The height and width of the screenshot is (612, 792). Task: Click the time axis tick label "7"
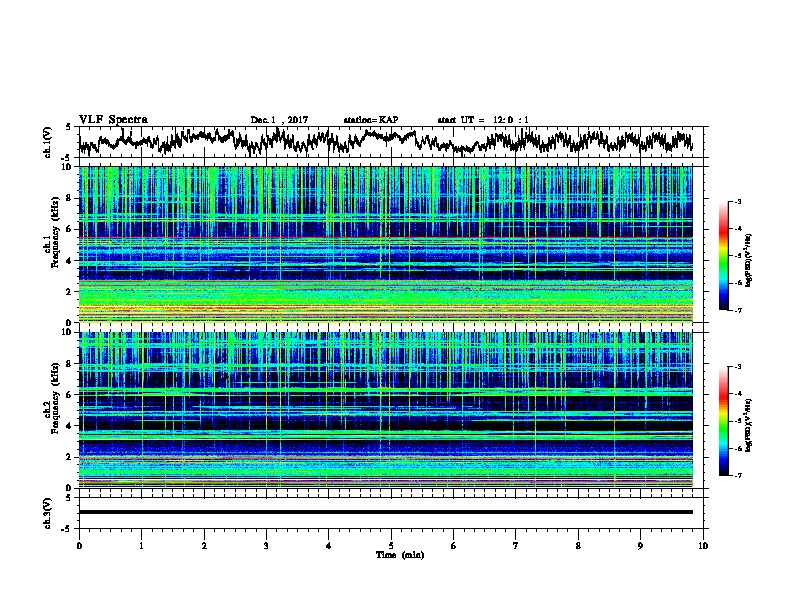[516, 546]
